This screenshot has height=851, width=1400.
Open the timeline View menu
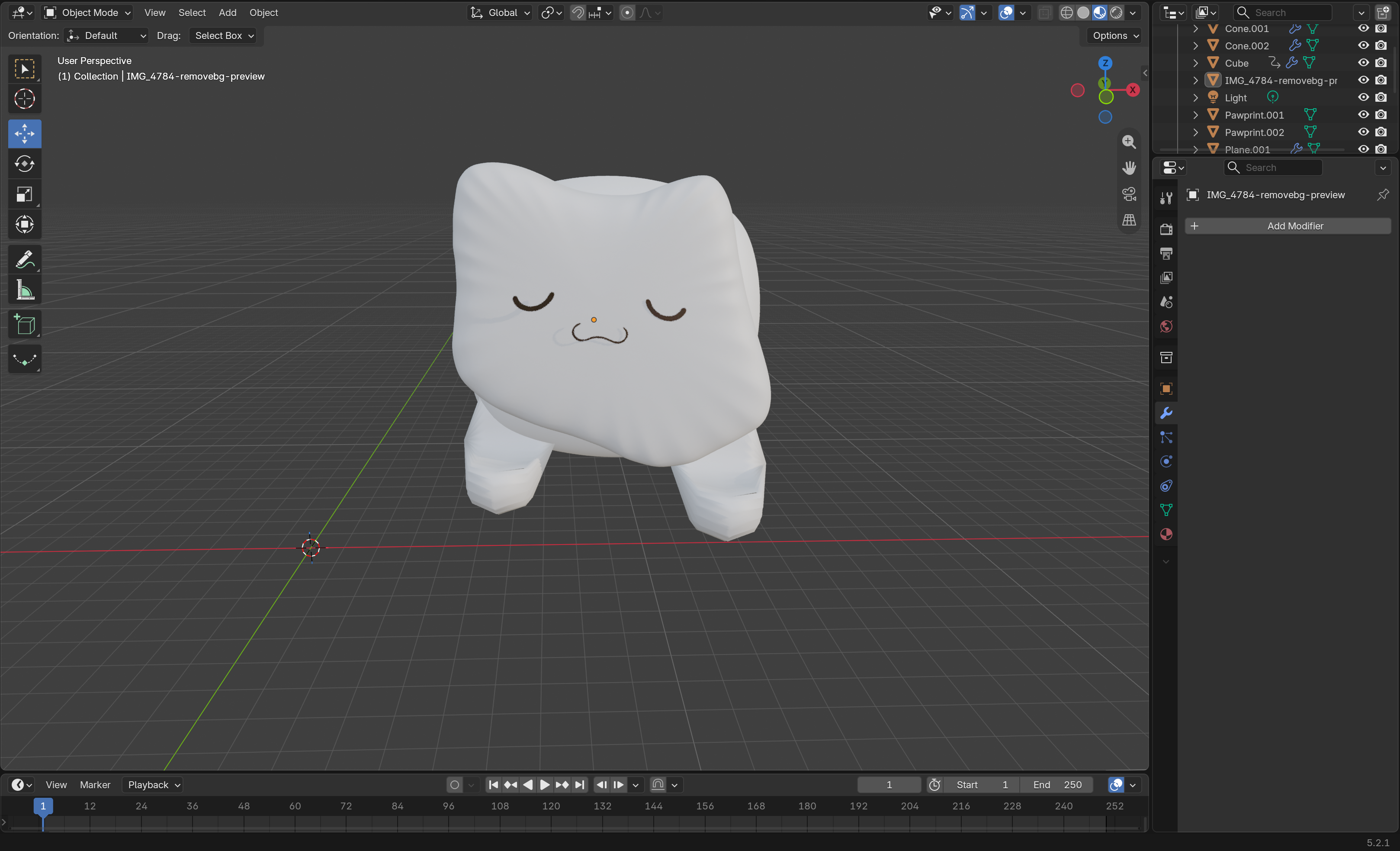point(56,785)
